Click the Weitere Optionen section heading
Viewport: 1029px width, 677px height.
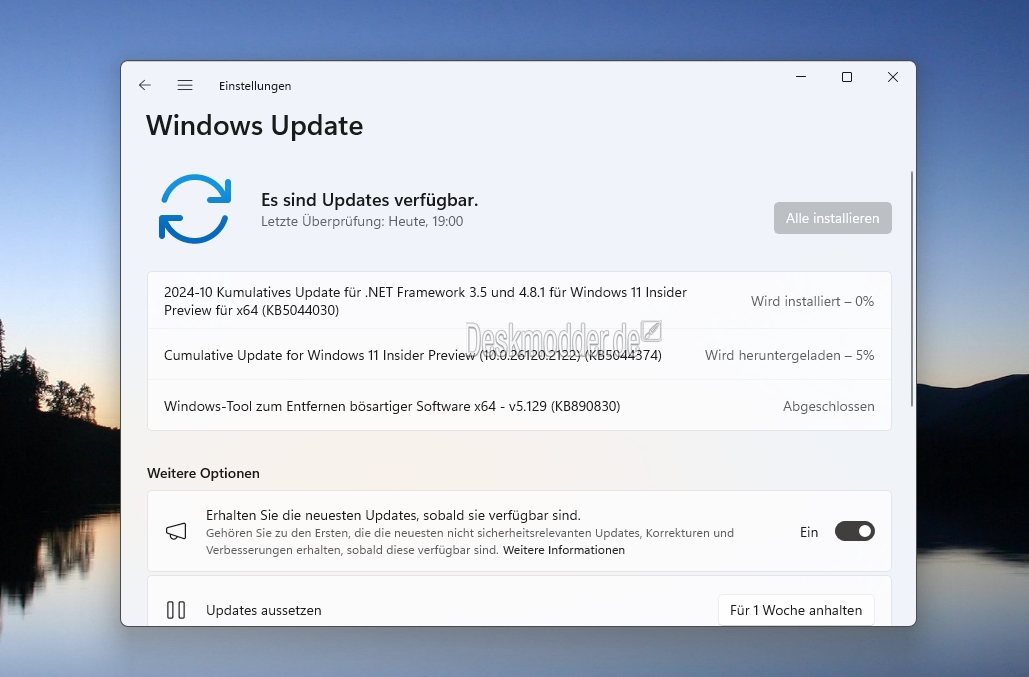coord(203,473)
